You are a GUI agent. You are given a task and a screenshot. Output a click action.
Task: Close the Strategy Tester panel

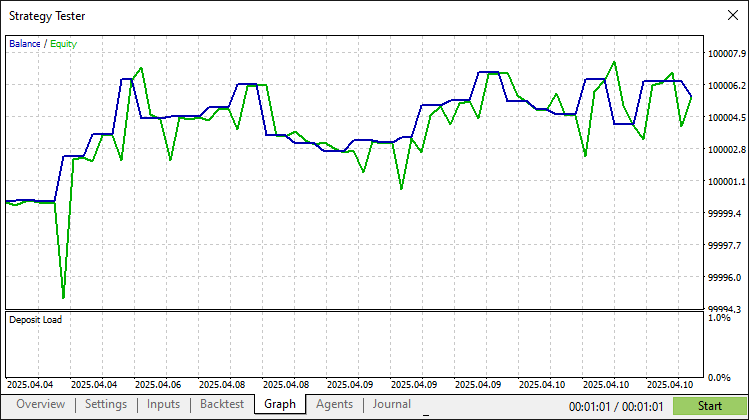(x=733, y=15)
